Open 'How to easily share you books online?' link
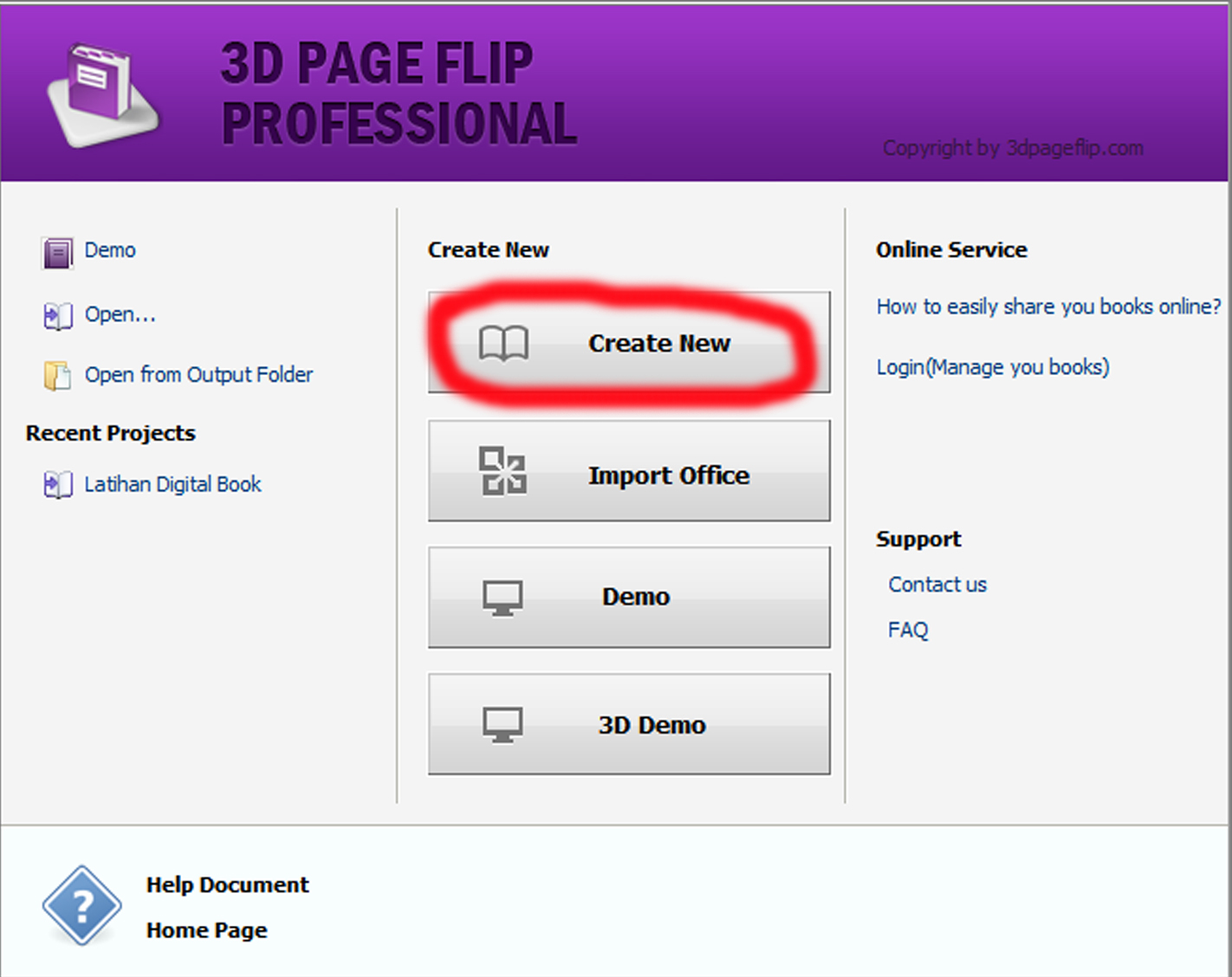The height and width of the screenshot is (977, 1232). [x=1048, y=307]
